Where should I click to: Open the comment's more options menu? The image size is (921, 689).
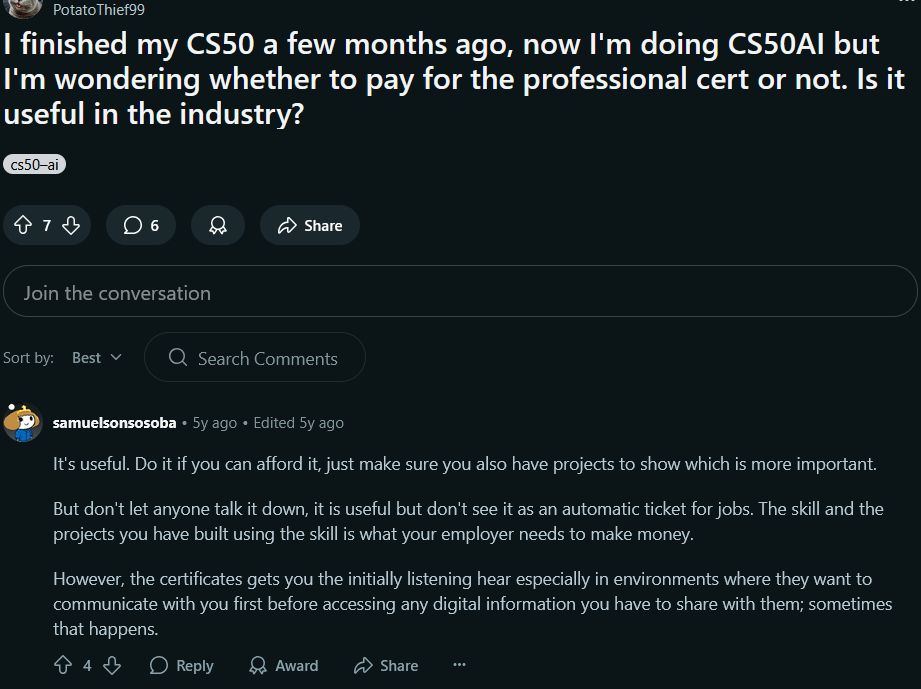pyautogui.click(x=459, y=665)
